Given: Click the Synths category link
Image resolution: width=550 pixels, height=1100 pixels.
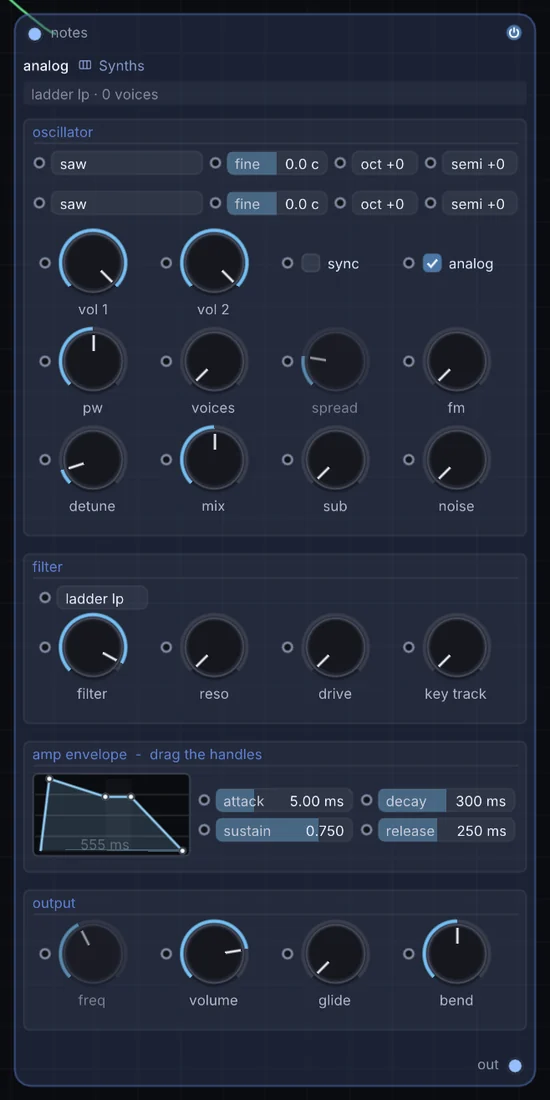Looking at the screenshot, I should (x=121, y=65).
